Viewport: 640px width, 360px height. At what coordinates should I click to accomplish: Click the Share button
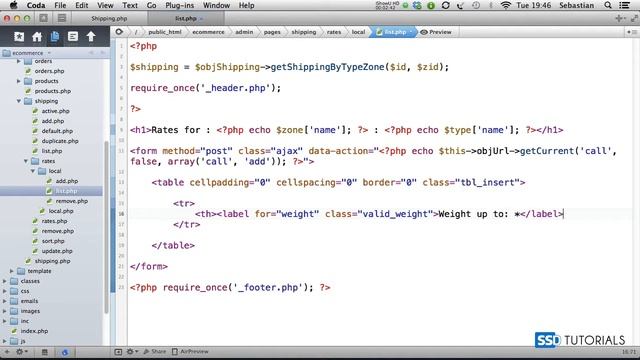[155, 351]
